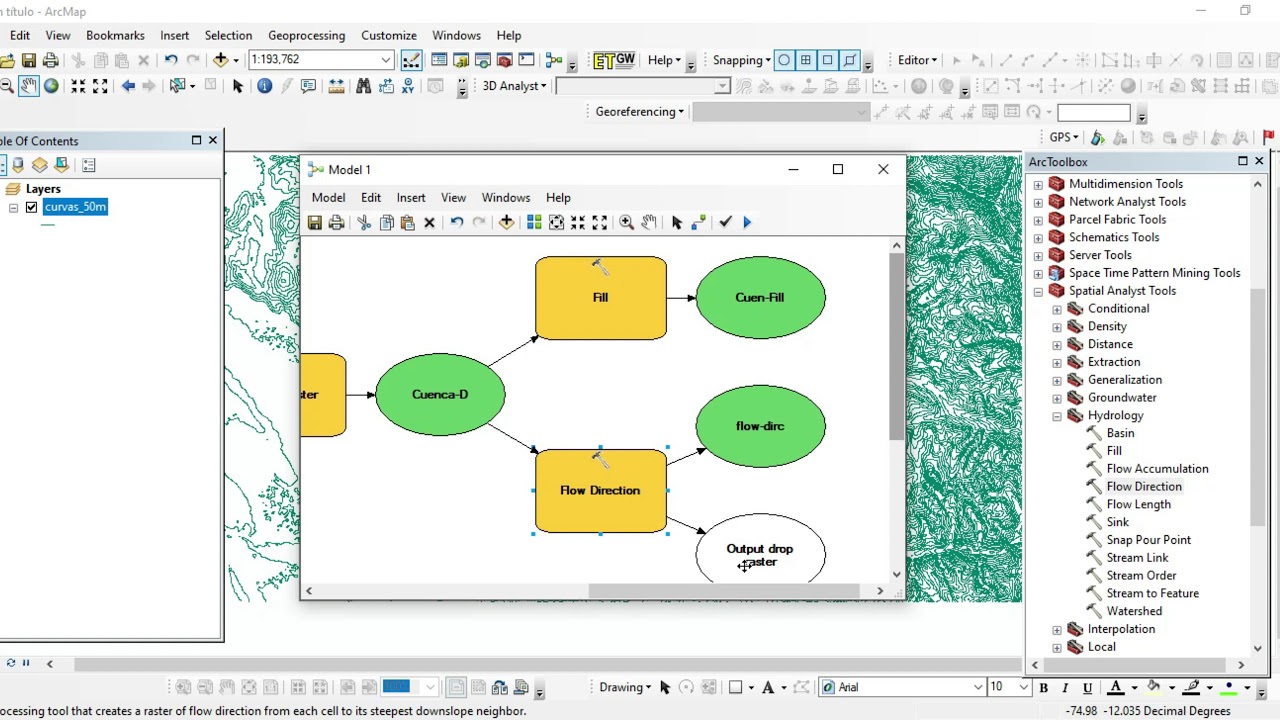Open the Find binoculars tool
Image resolution: width=1280 pixels, height=720 pixels.
point(363,86)
